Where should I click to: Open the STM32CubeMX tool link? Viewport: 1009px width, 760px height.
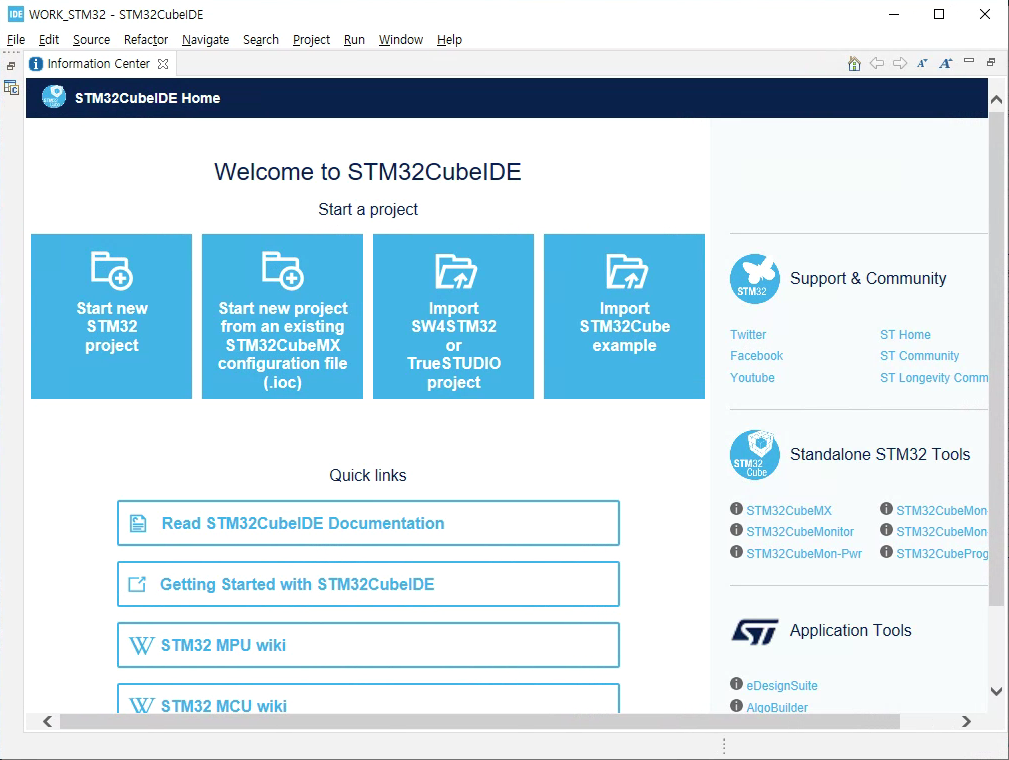(x=789, y=510)
